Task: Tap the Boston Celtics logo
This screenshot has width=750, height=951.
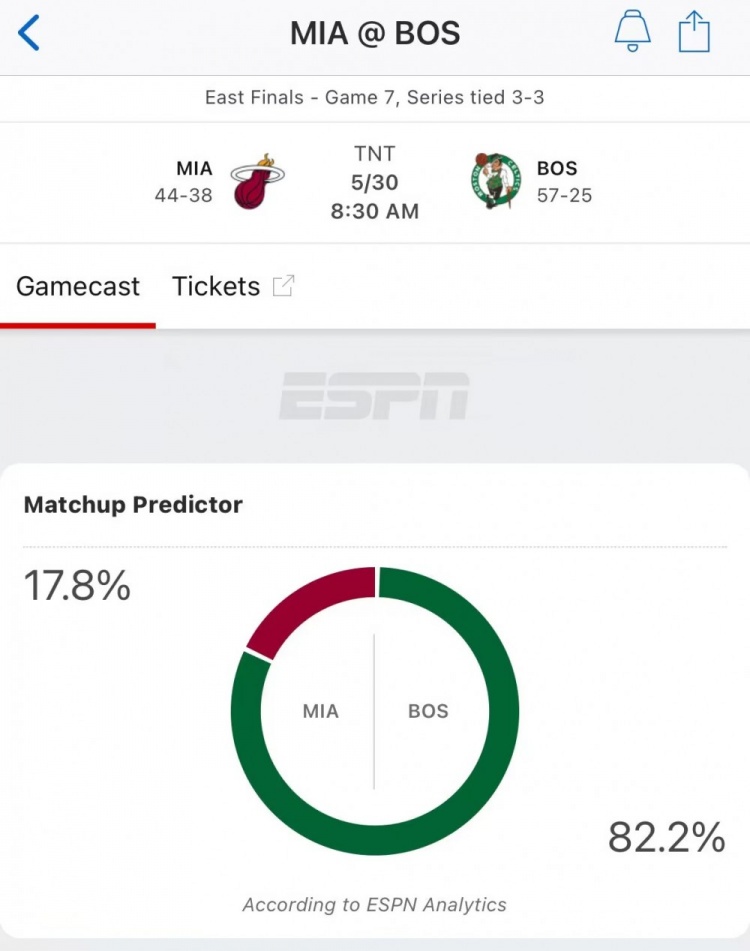Action: 495,181
